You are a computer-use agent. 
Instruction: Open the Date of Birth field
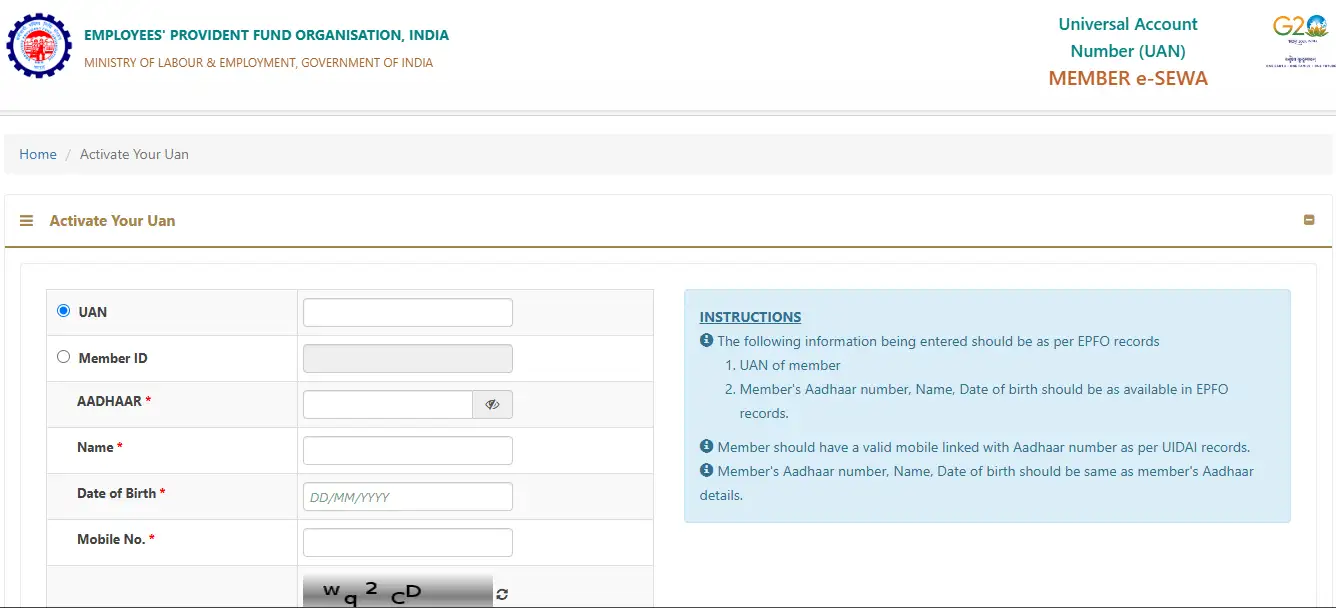tap(407, 497)
